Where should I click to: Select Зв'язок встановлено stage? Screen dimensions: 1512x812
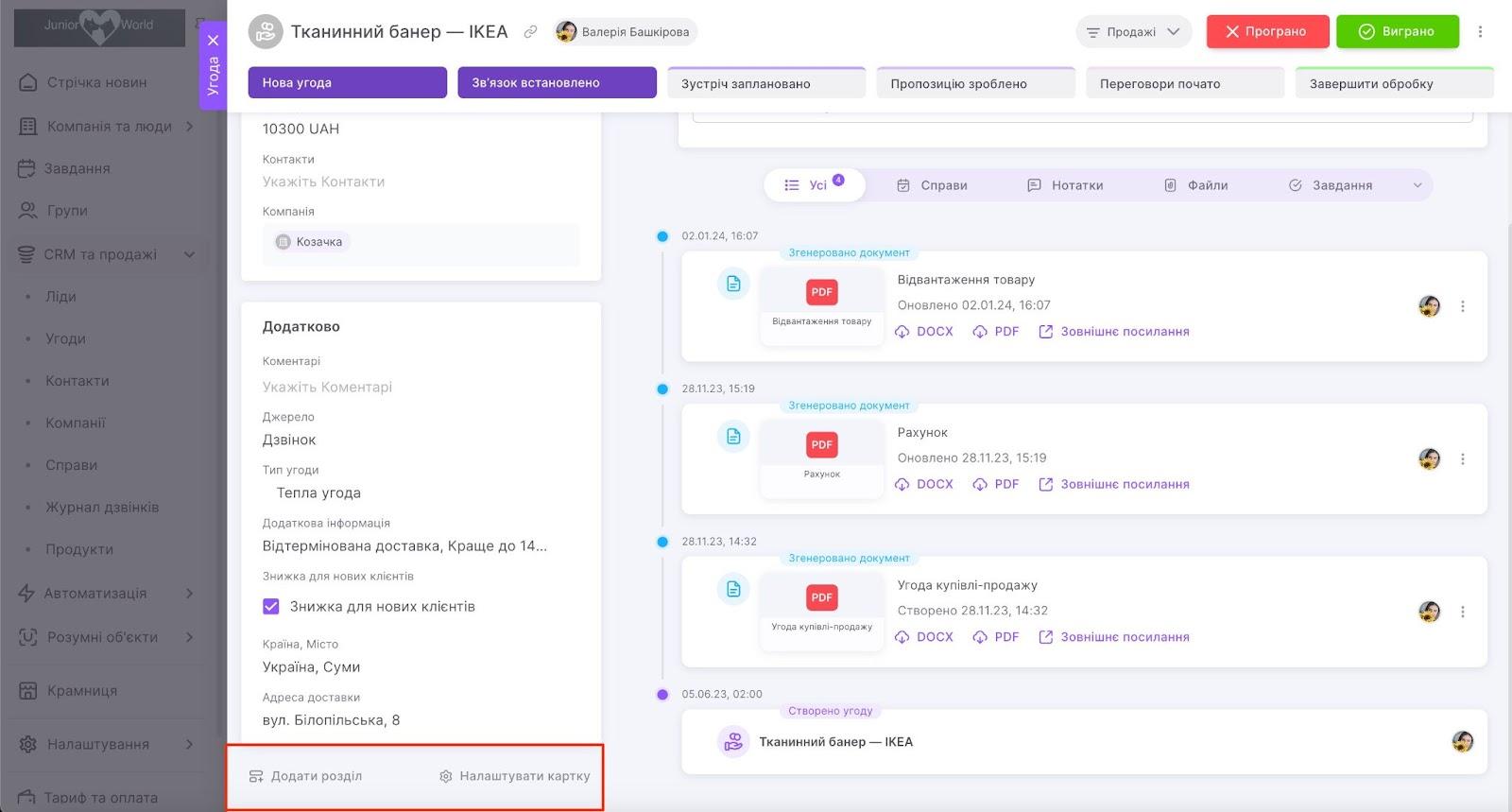(x=557, y=82)
